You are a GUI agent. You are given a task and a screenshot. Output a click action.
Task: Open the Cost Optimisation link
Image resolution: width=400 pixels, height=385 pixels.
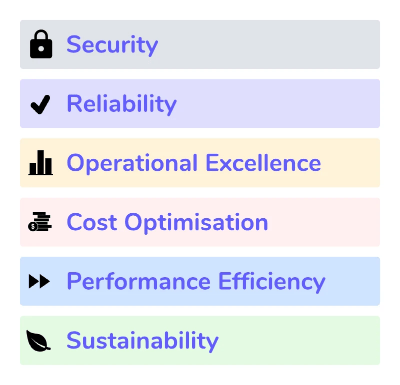pos(167,222)
